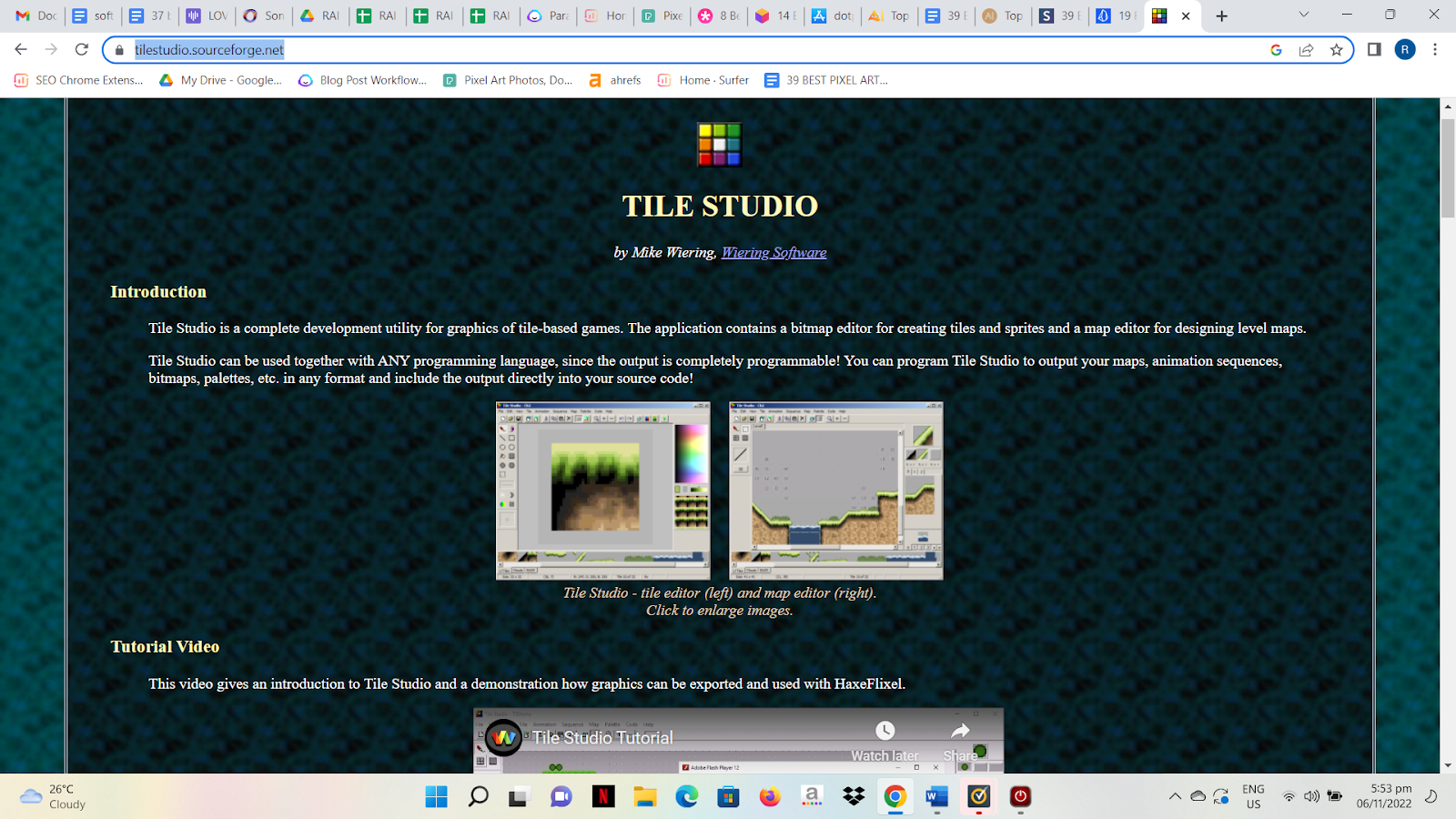
Task: Open Dropbox from the taskbar
Action: pos(854,797)
